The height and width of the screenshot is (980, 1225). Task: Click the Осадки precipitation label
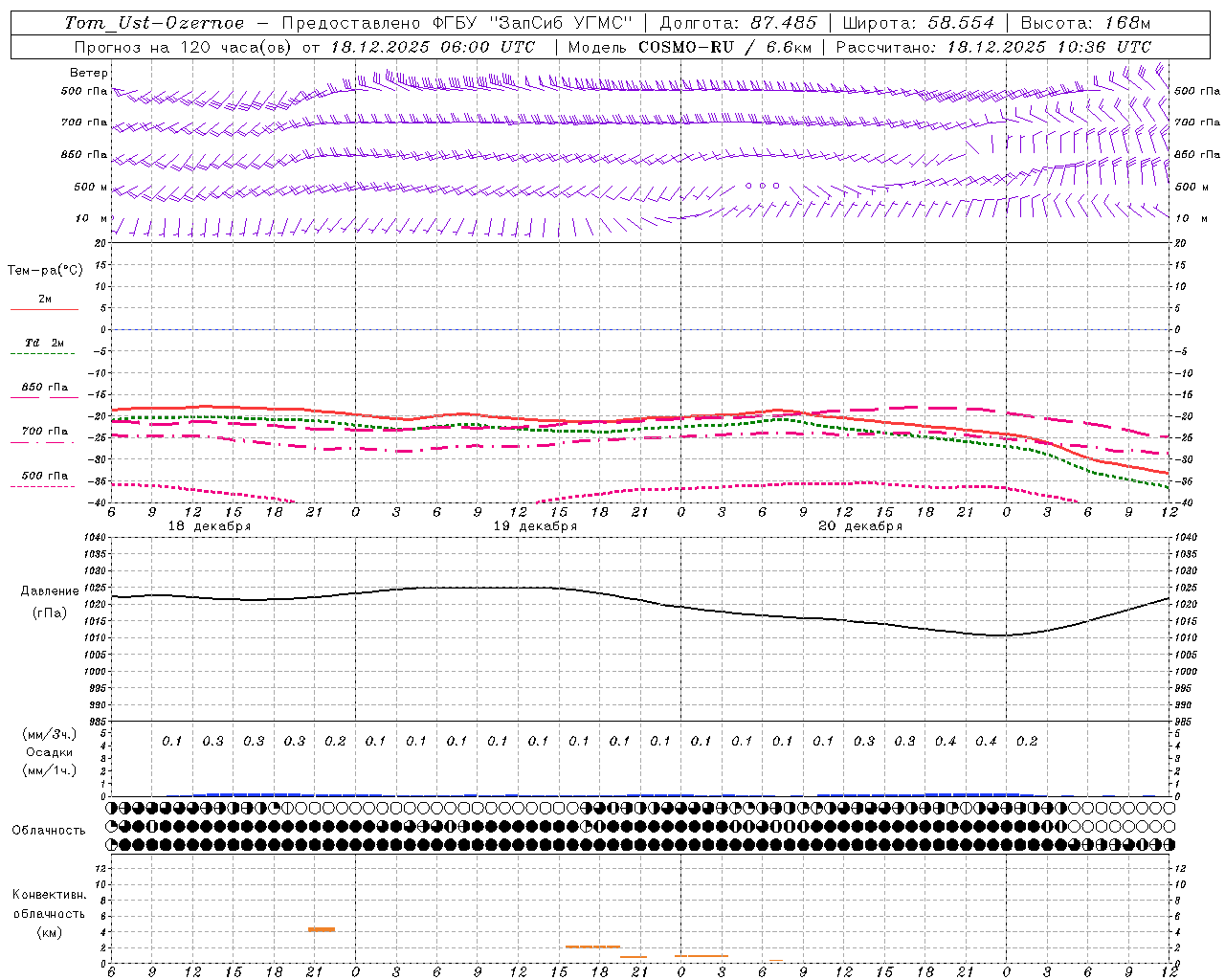[x=50, y=752]
